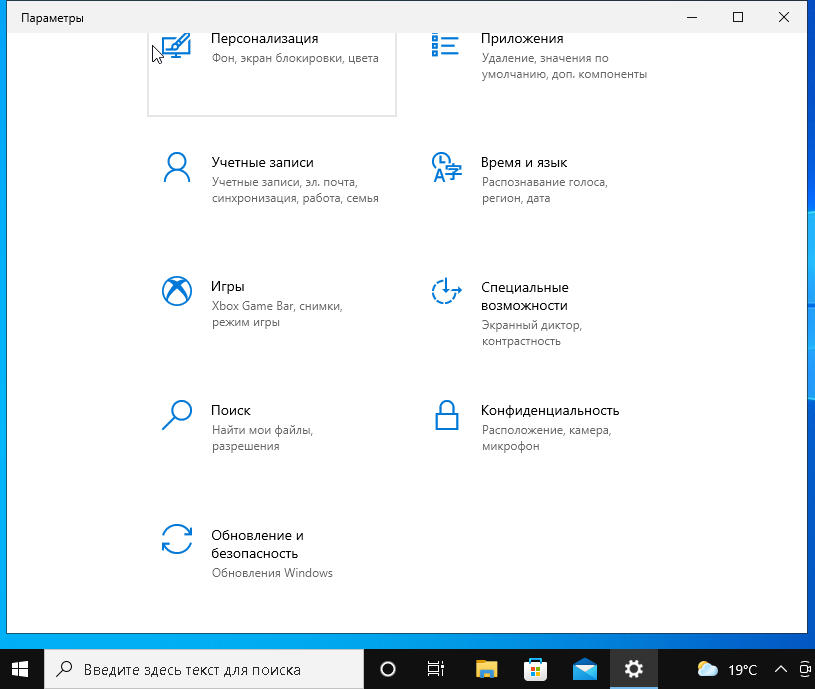Click "Фон, экран блокировки, цвета" description
The height and width of the screenshot is (689, 815).
(295, 58)
